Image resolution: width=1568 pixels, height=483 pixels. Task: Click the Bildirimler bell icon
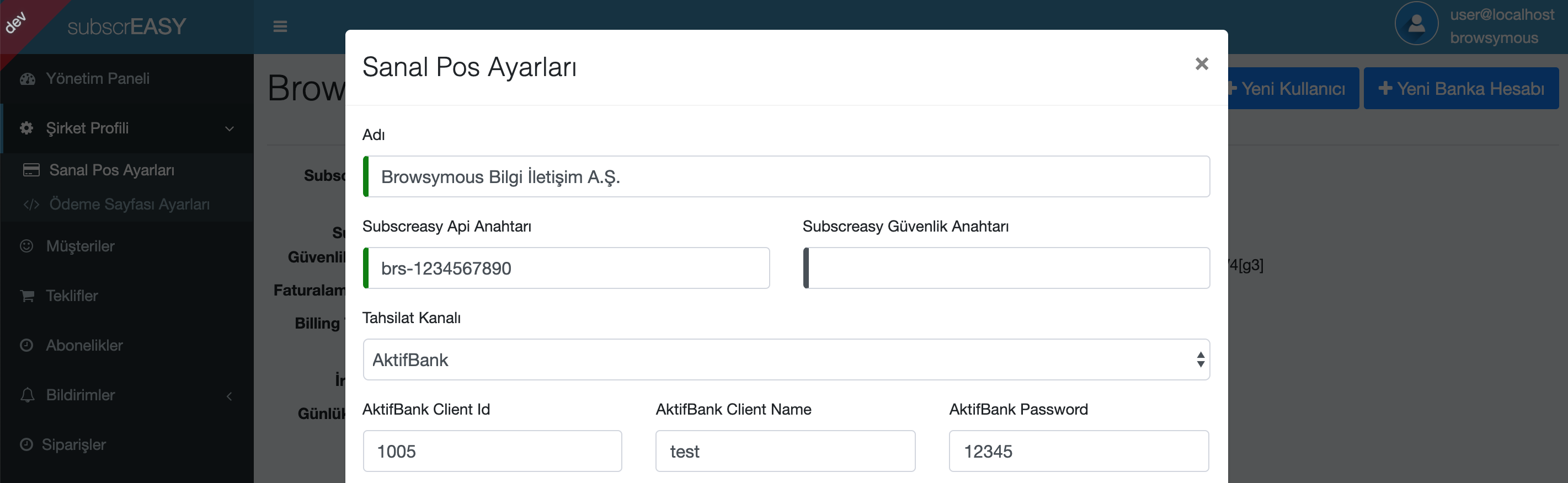coord(28,395)
